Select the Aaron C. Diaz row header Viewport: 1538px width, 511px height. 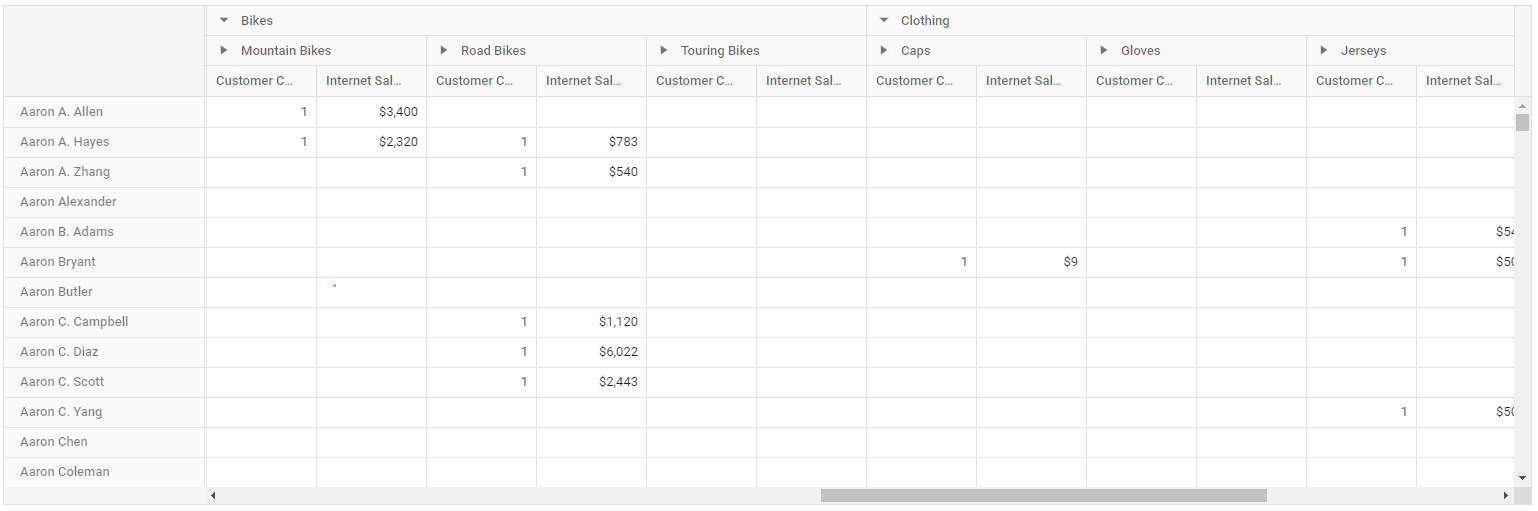(105, 352)
